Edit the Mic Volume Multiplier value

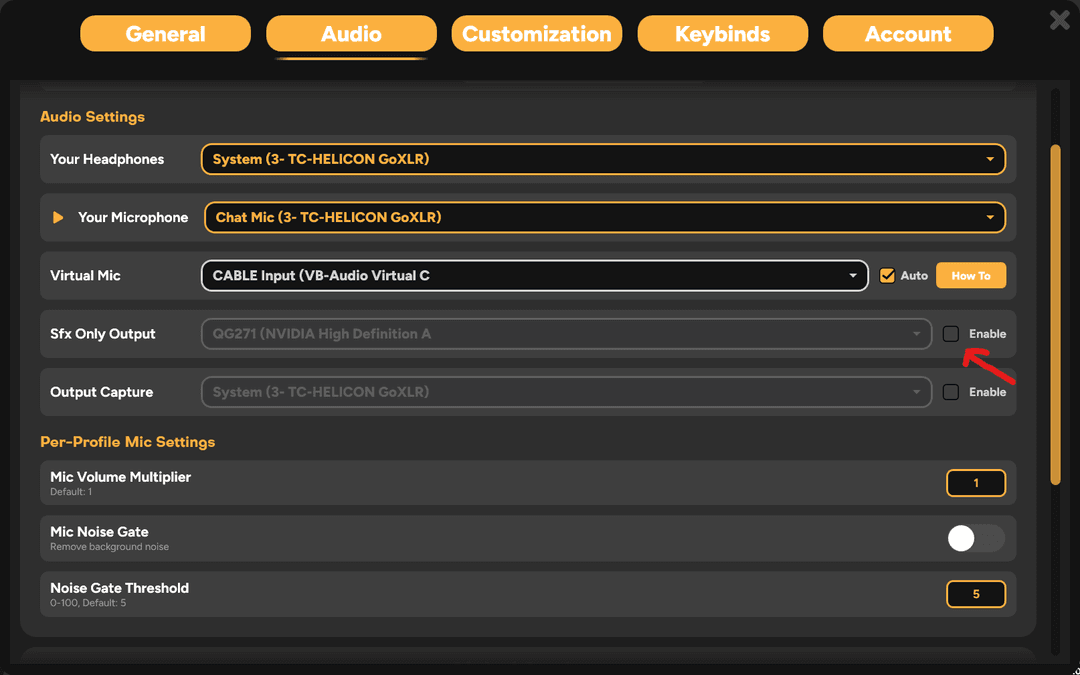tap(976, 482)
